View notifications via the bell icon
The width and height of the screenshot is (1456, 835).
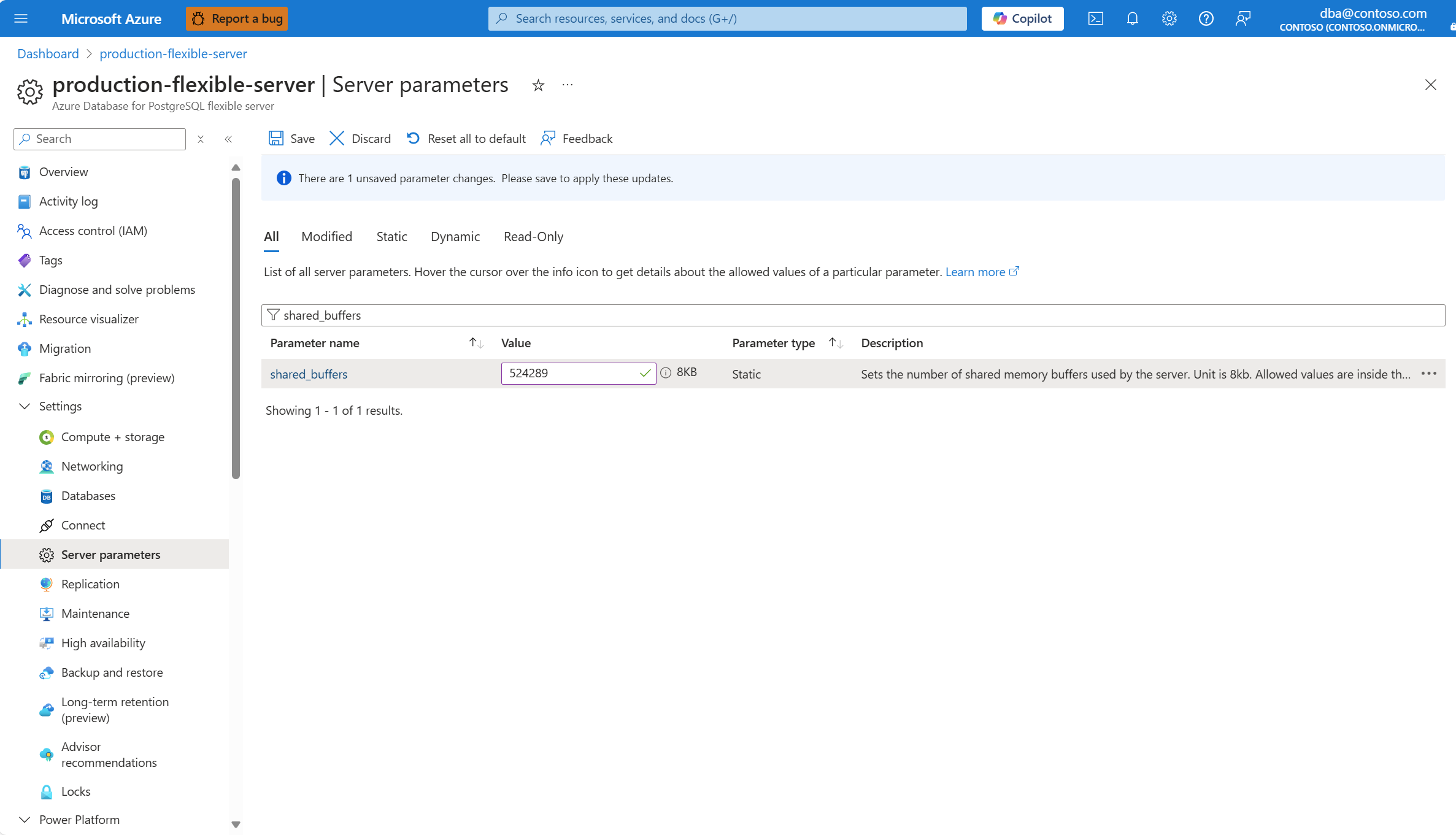1132,18
